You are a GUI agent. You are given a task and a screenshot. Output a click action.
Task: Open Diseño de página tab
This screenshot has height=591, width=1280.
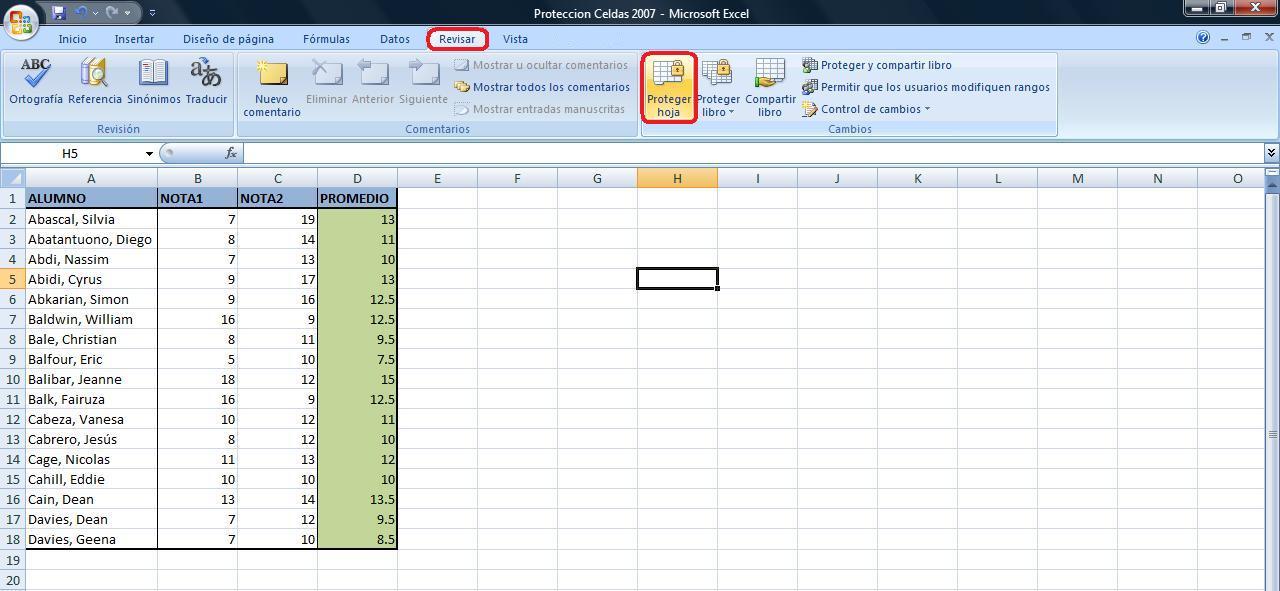click(x=228, y=39)
